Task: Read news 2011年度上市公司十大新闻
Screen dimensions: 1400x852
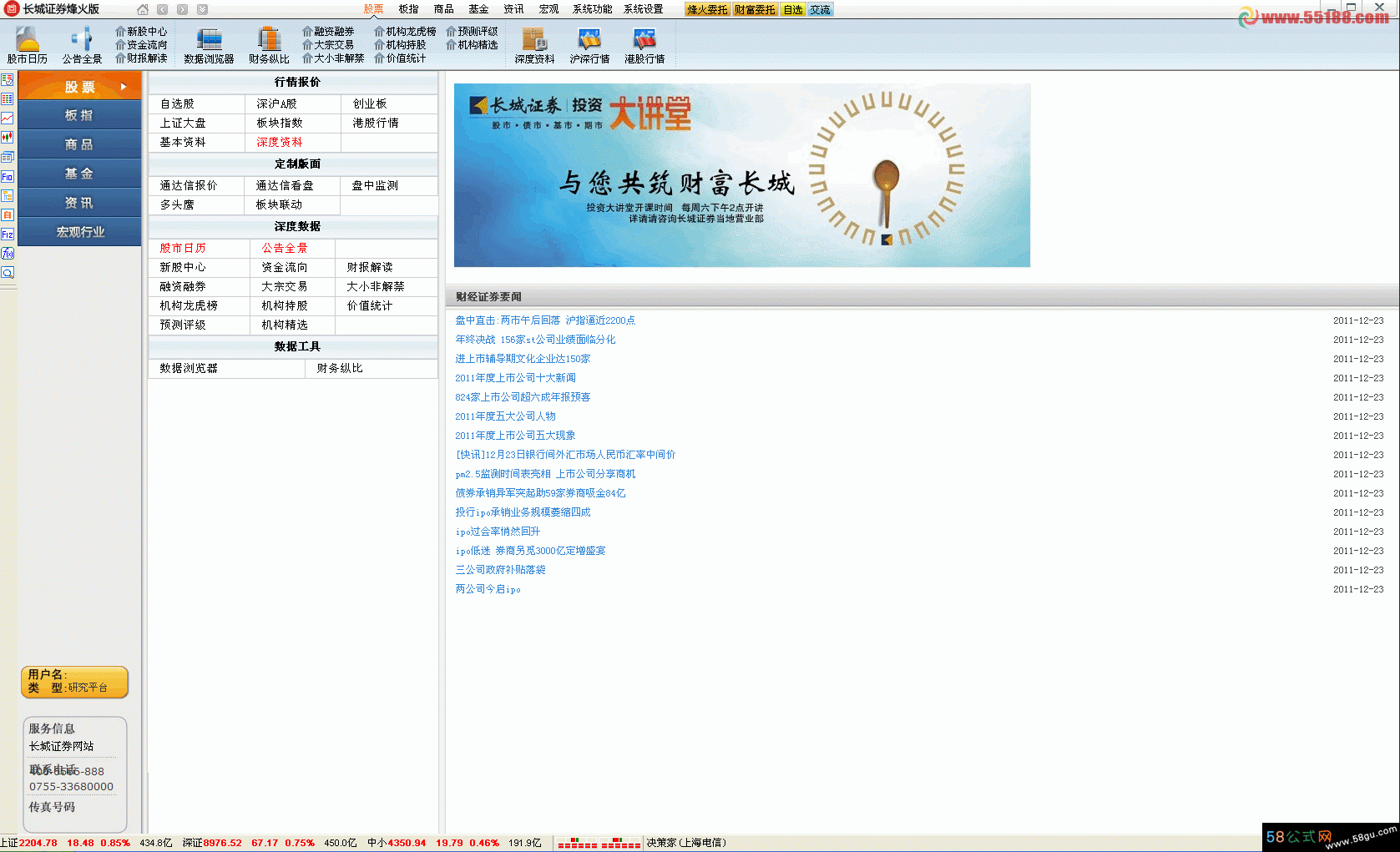Action: pos(515,378)
